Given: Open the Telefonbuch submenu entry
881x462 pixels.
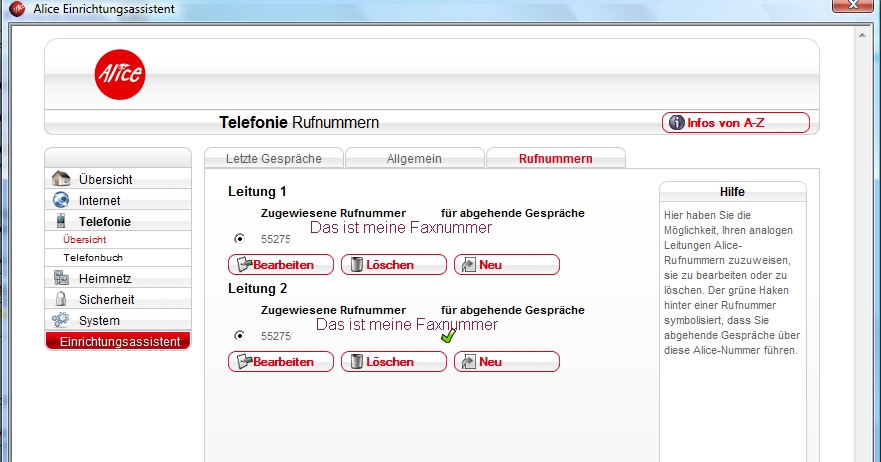Looking at the screenshot, I should [x=93, y=257].
